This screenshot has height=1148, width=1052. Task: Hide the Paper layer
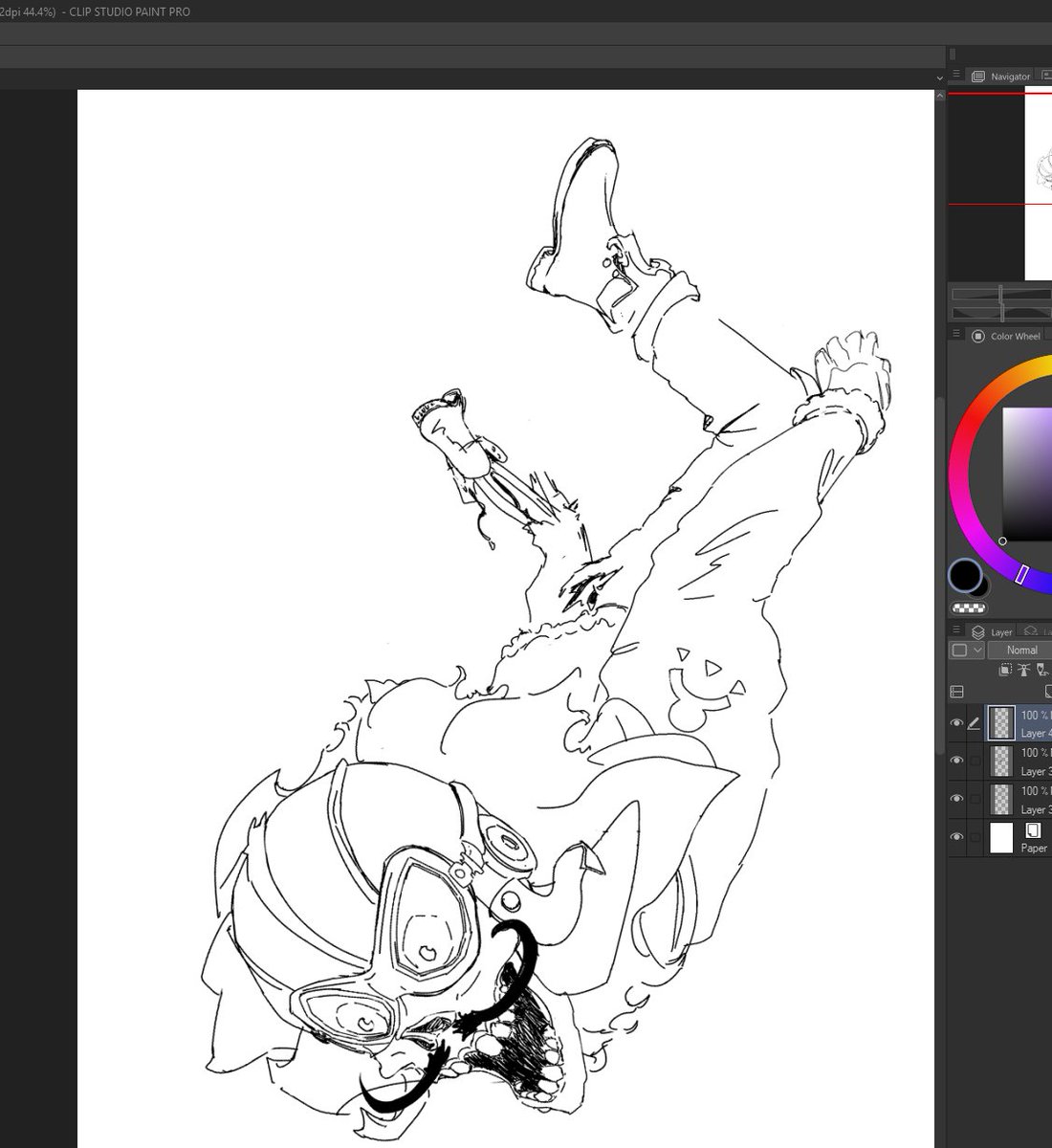pyautogui.click(x=956, y=837)
